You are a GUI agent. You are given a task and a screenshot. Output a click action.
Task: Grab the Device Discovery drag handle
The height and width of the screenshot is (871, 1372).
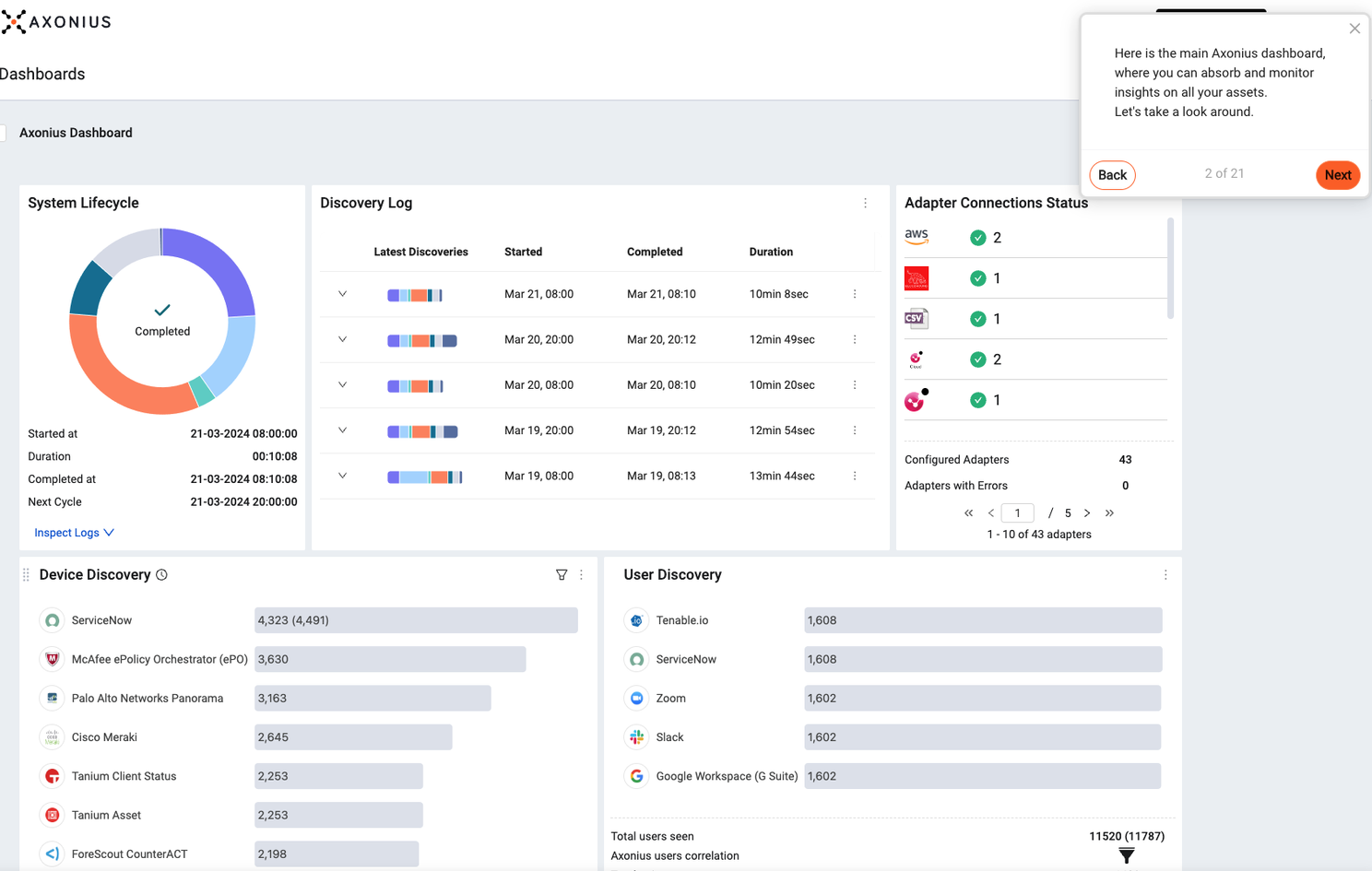click(26, 574)
